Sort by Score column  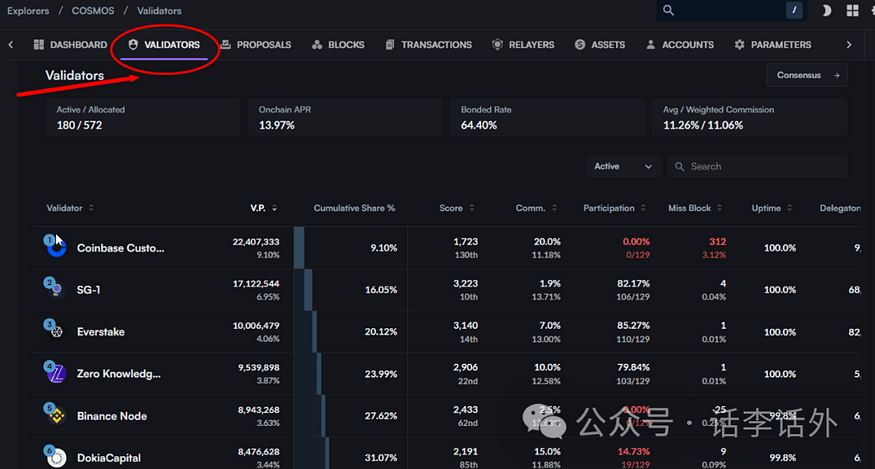pos(457,208)
